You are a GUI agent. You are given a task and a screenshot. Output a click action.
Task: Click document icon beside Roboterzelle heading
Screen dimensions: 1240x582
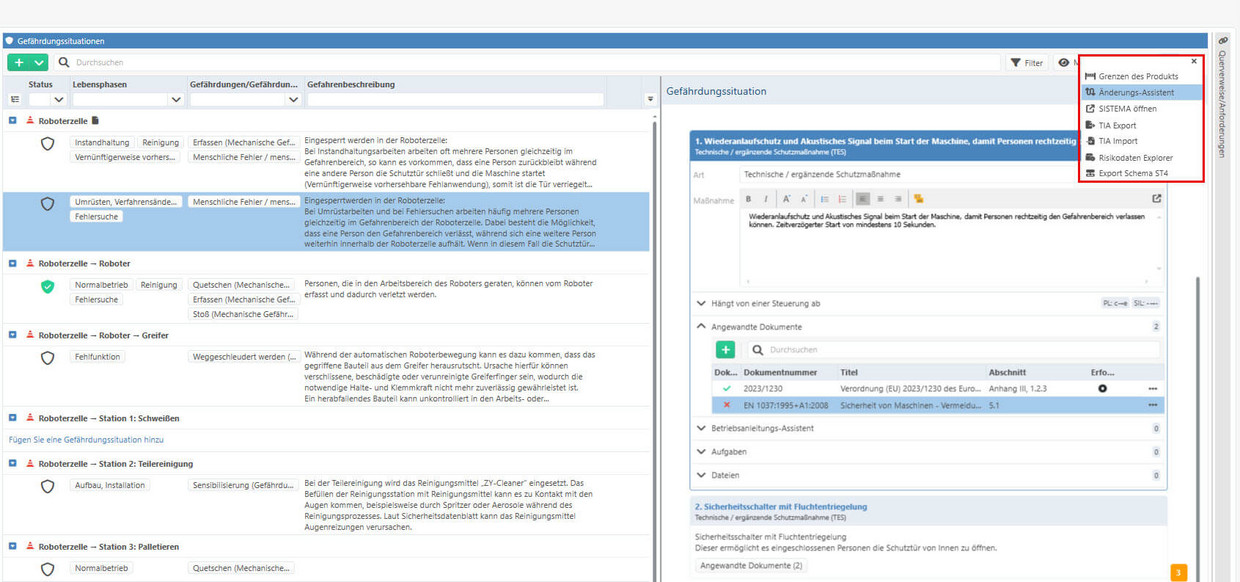(x=95, y=120)
